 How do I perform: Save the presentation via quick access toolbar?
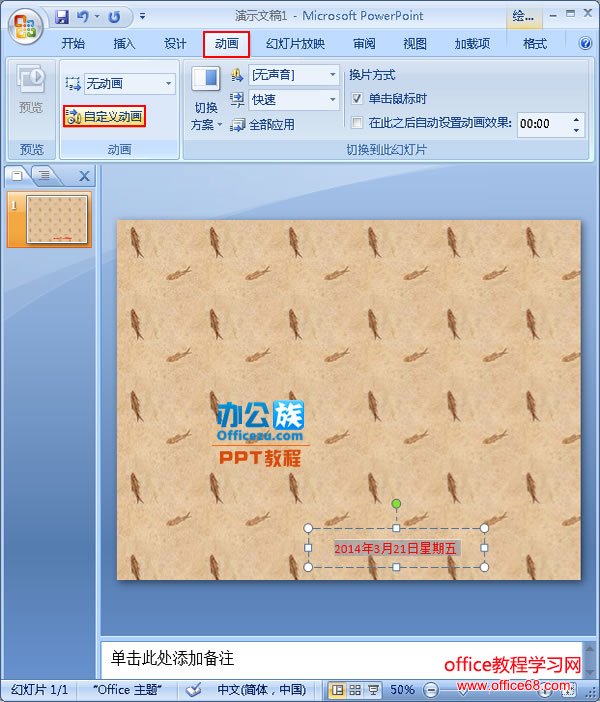pos(62,17)
